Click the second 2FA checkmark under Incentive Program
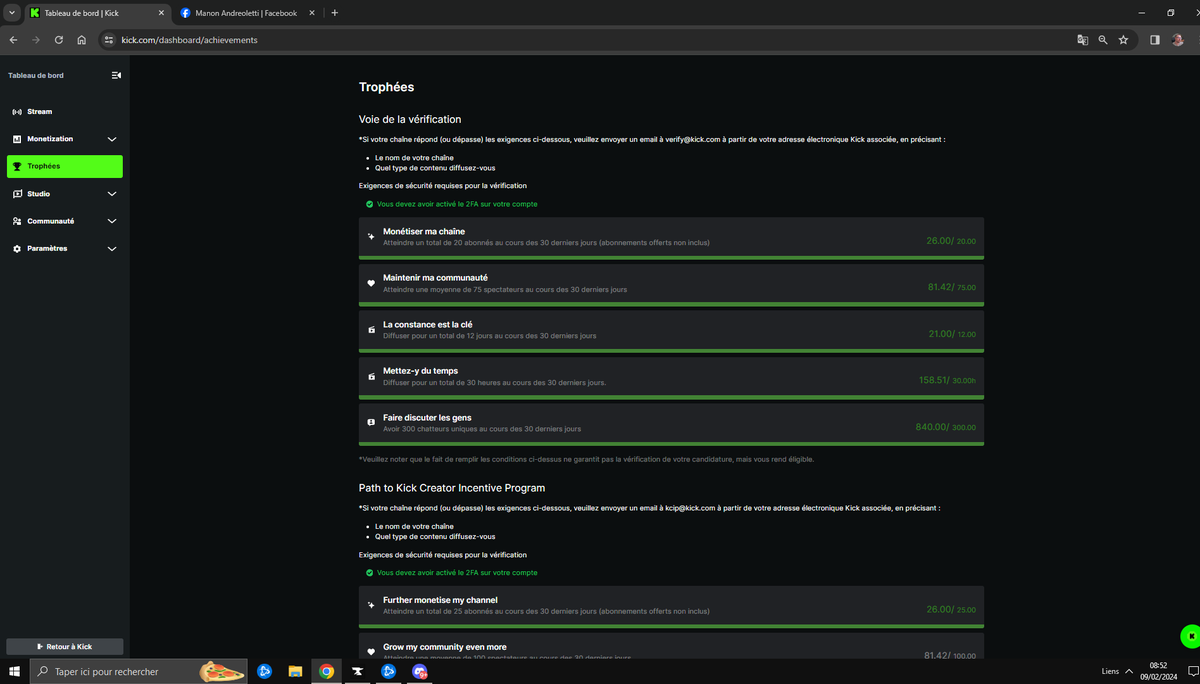Screen dimensions: 1200x684 coord(370,573)
